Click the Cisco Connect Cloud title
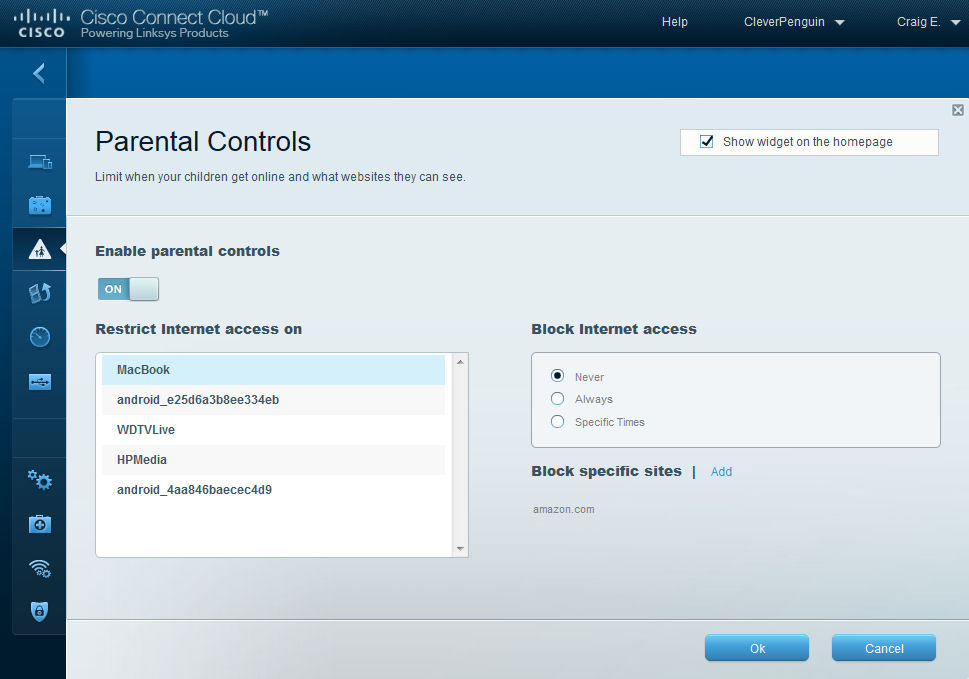969x679 pixels. 174,17
